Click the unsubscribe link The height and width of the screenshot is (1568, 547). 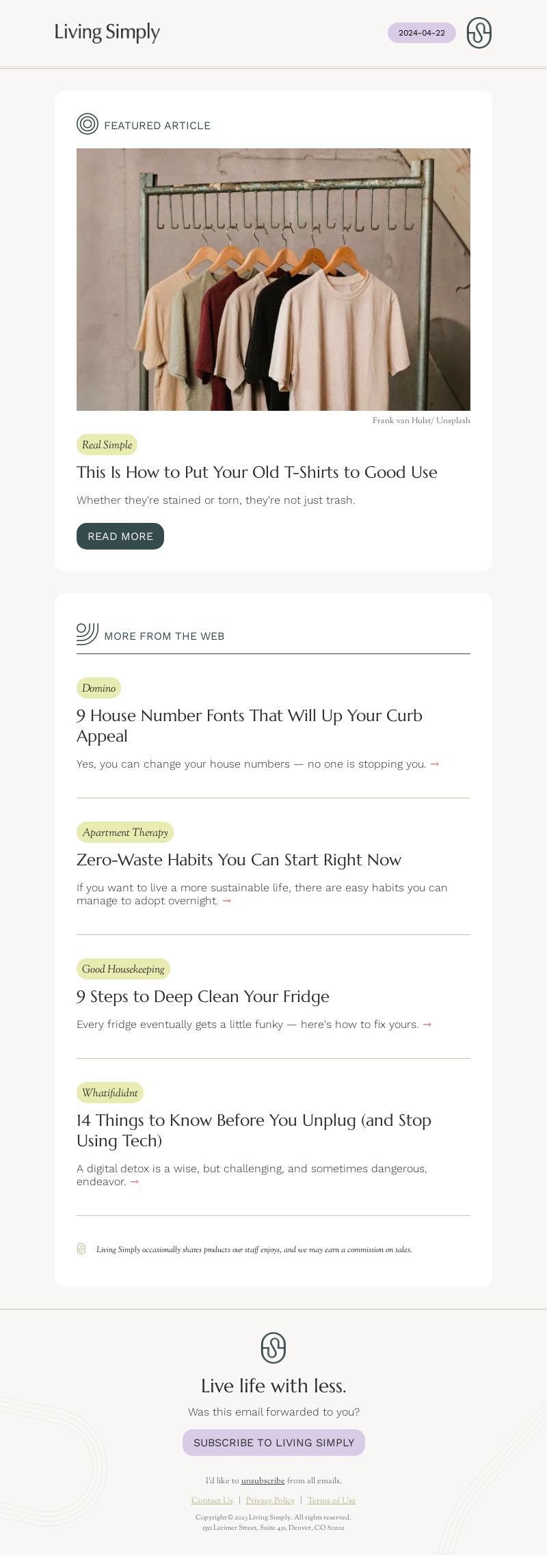263,1481
